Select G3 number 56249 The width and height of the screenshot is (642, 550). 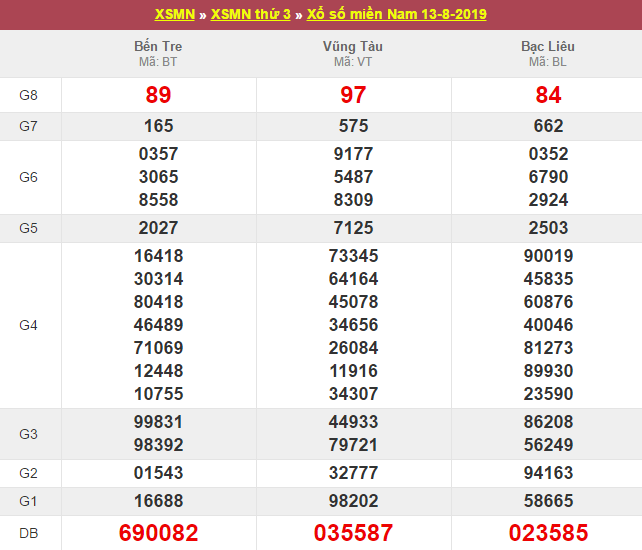[548, 445]
